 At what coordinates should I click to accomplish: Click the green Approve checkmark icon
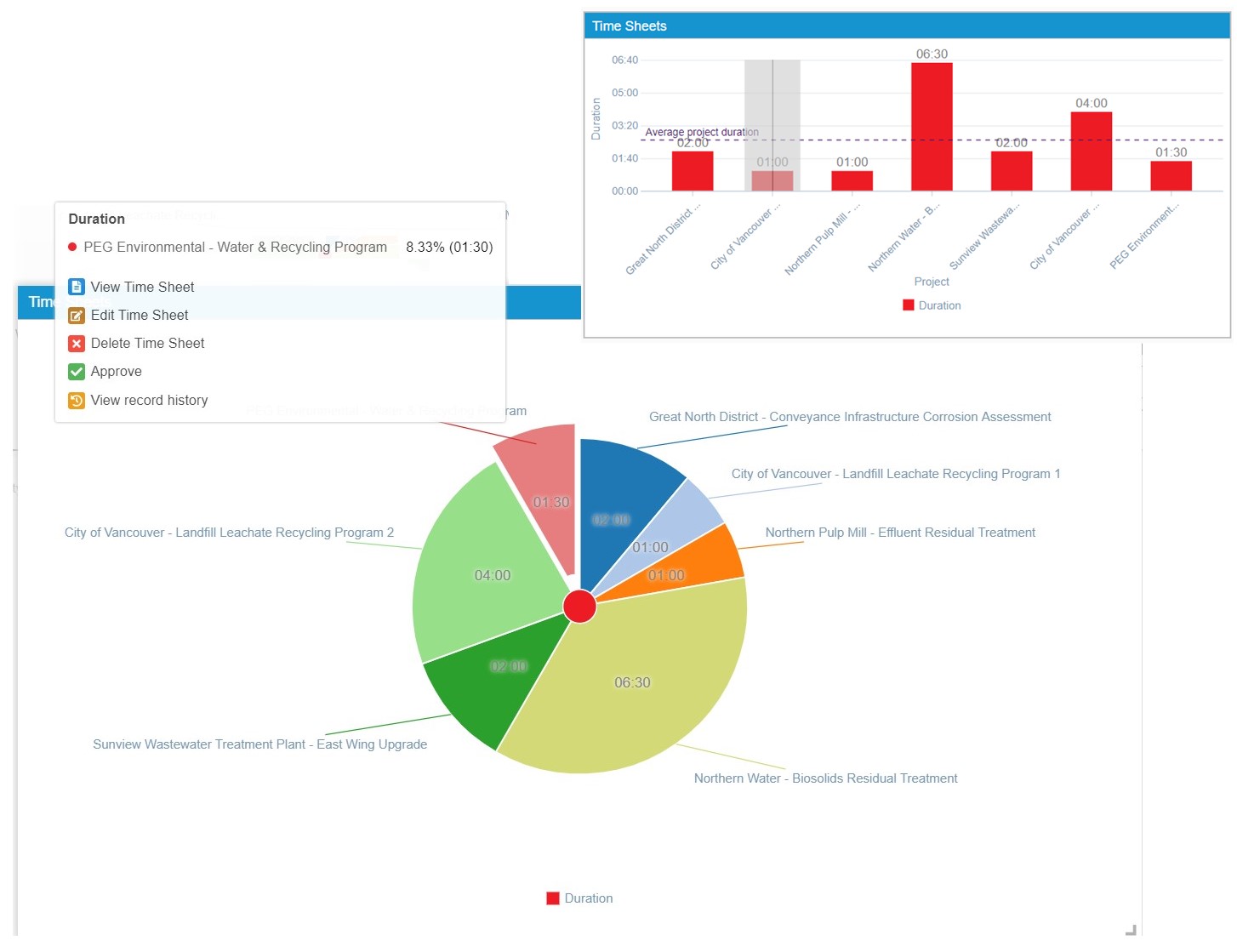click(x=77, y=372)
